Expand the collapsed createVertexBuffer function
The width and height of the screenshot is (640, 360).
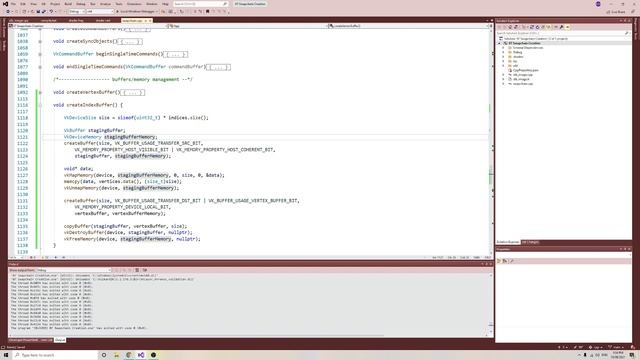(x=40, y=92)
